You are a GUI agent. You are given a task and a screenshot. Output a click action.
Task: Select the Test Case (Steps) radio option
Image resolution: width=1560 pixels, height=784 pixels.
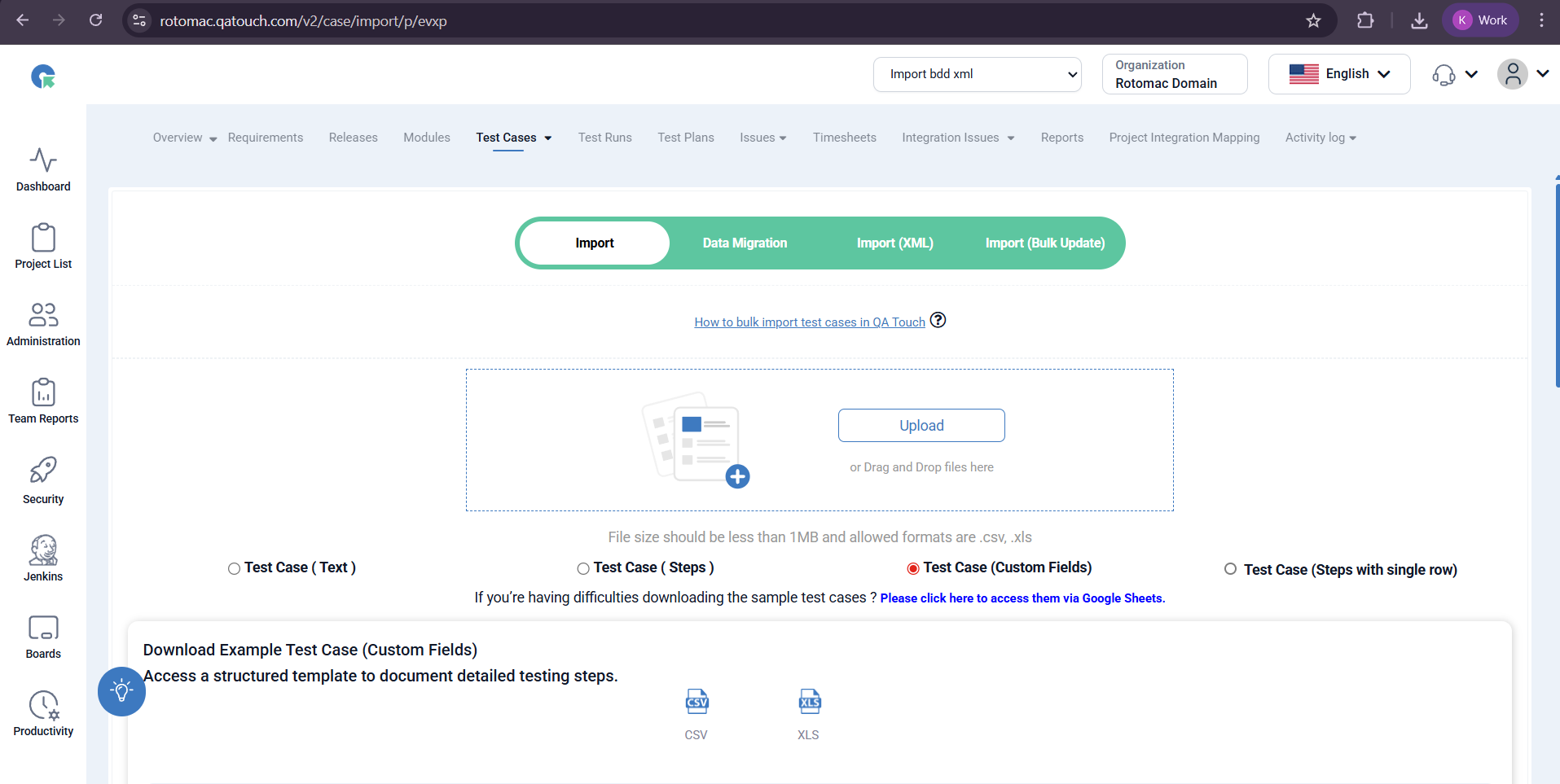point(583,569)
